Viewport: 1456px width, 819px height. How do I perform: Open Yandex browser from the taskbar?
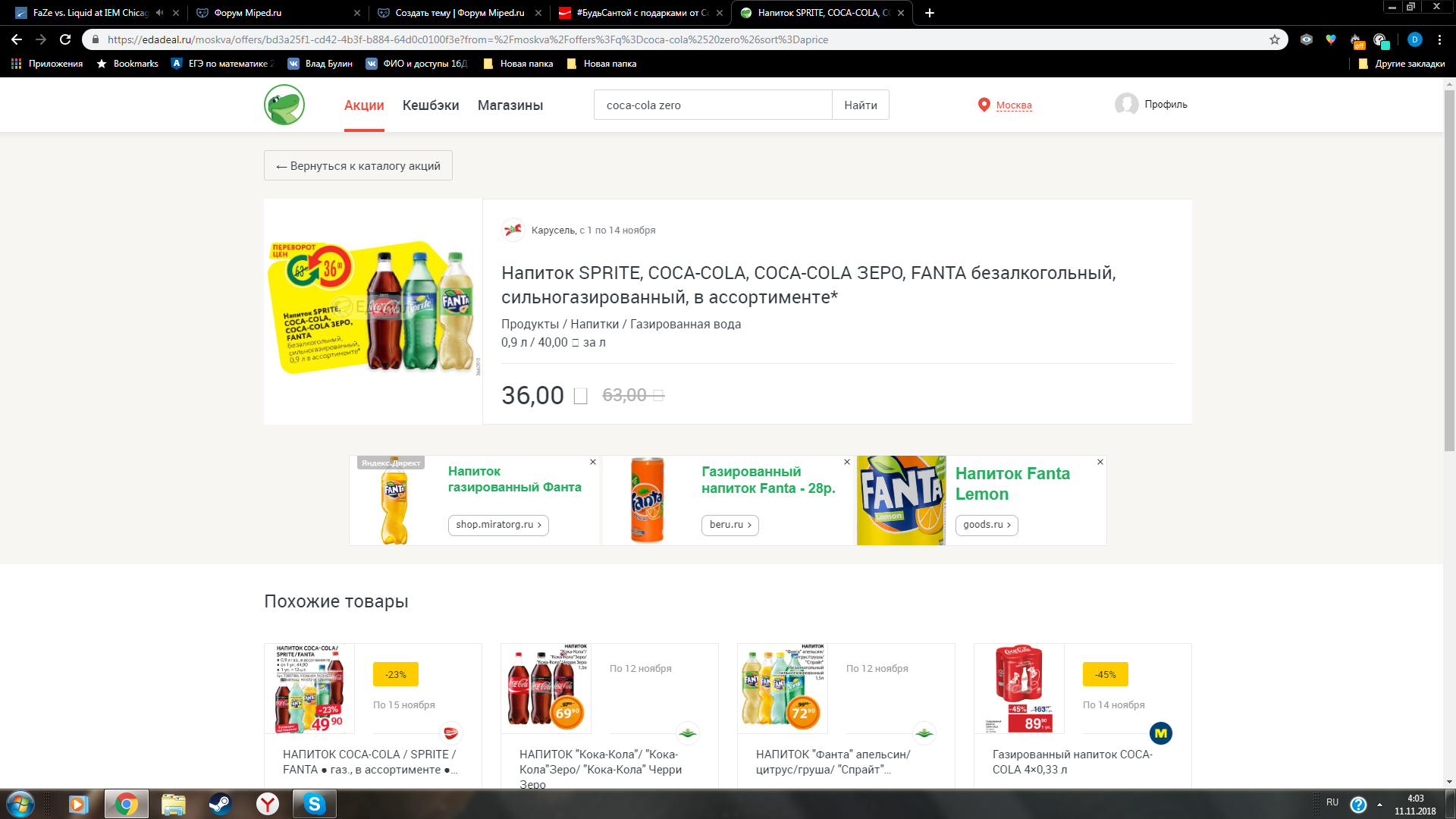click(267, 804)
